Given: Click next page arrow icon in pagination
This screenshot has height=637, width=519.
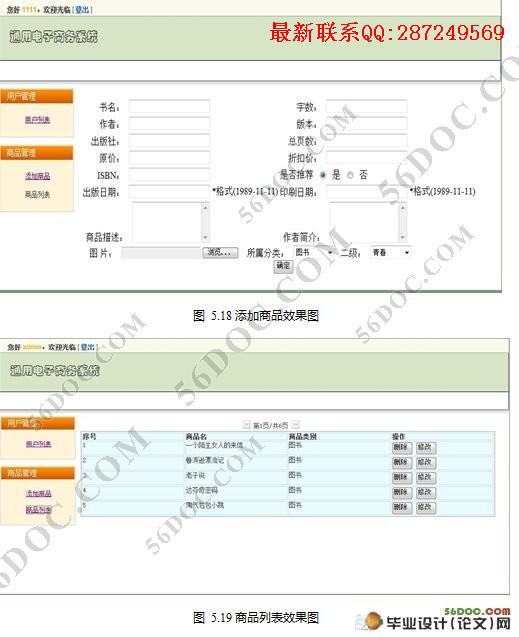Looking at the screenshot, I should click(x=296, y=425).
